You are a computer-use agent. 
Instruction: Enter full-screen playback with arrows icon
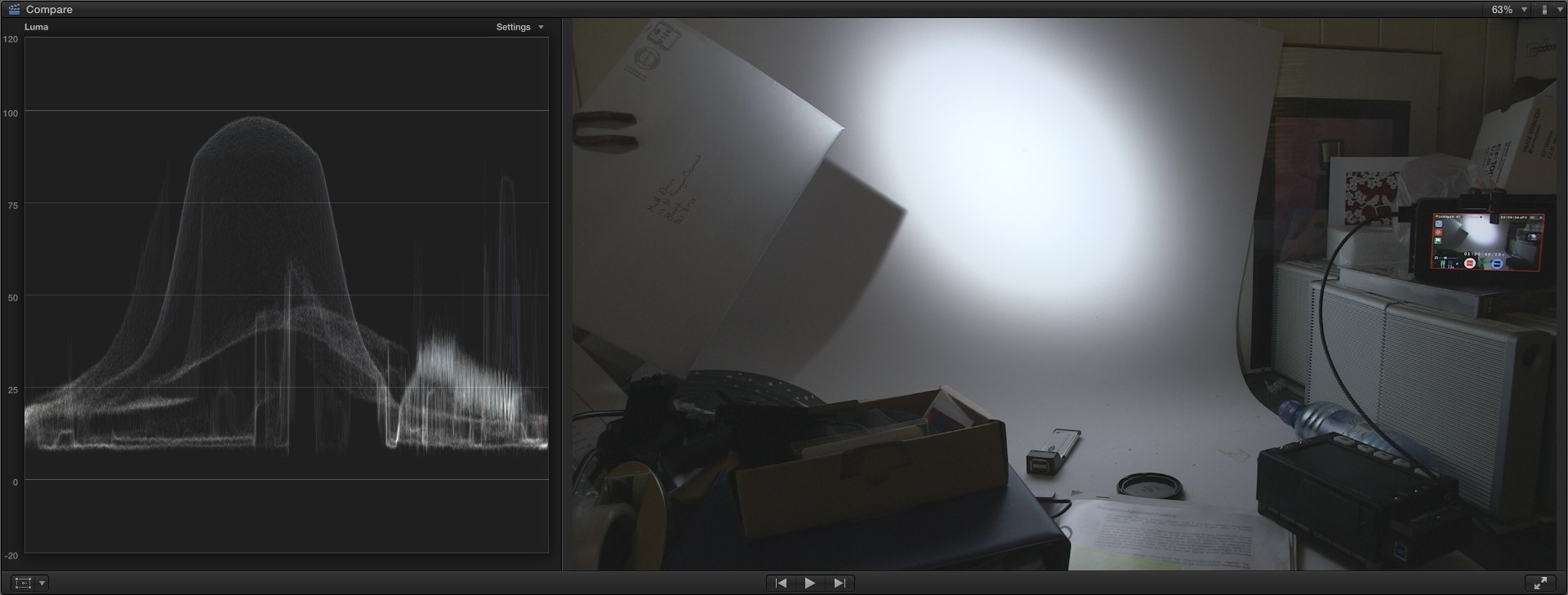point(1540,583)
